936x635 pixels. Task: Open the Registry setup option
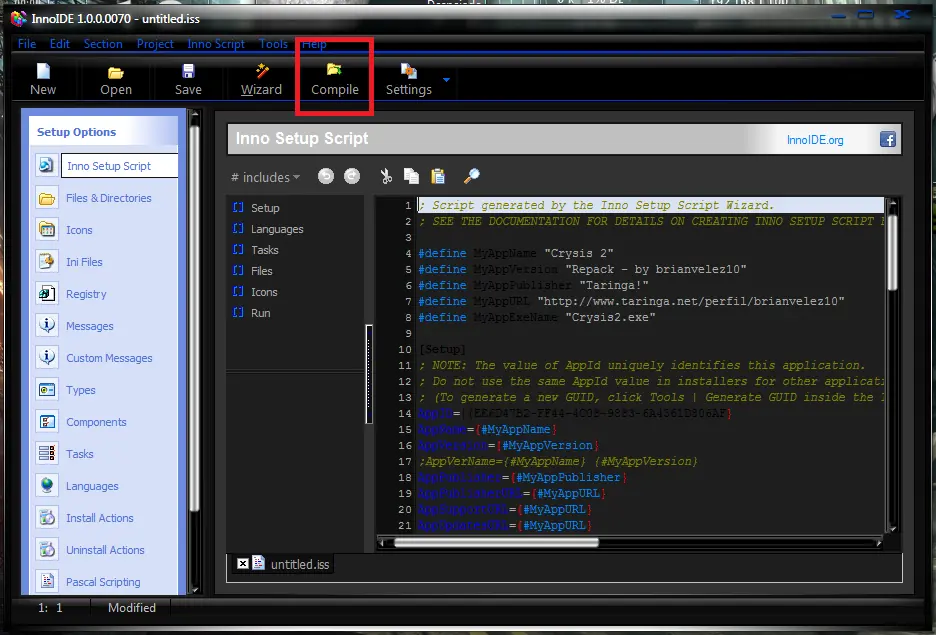click(86, 294)
